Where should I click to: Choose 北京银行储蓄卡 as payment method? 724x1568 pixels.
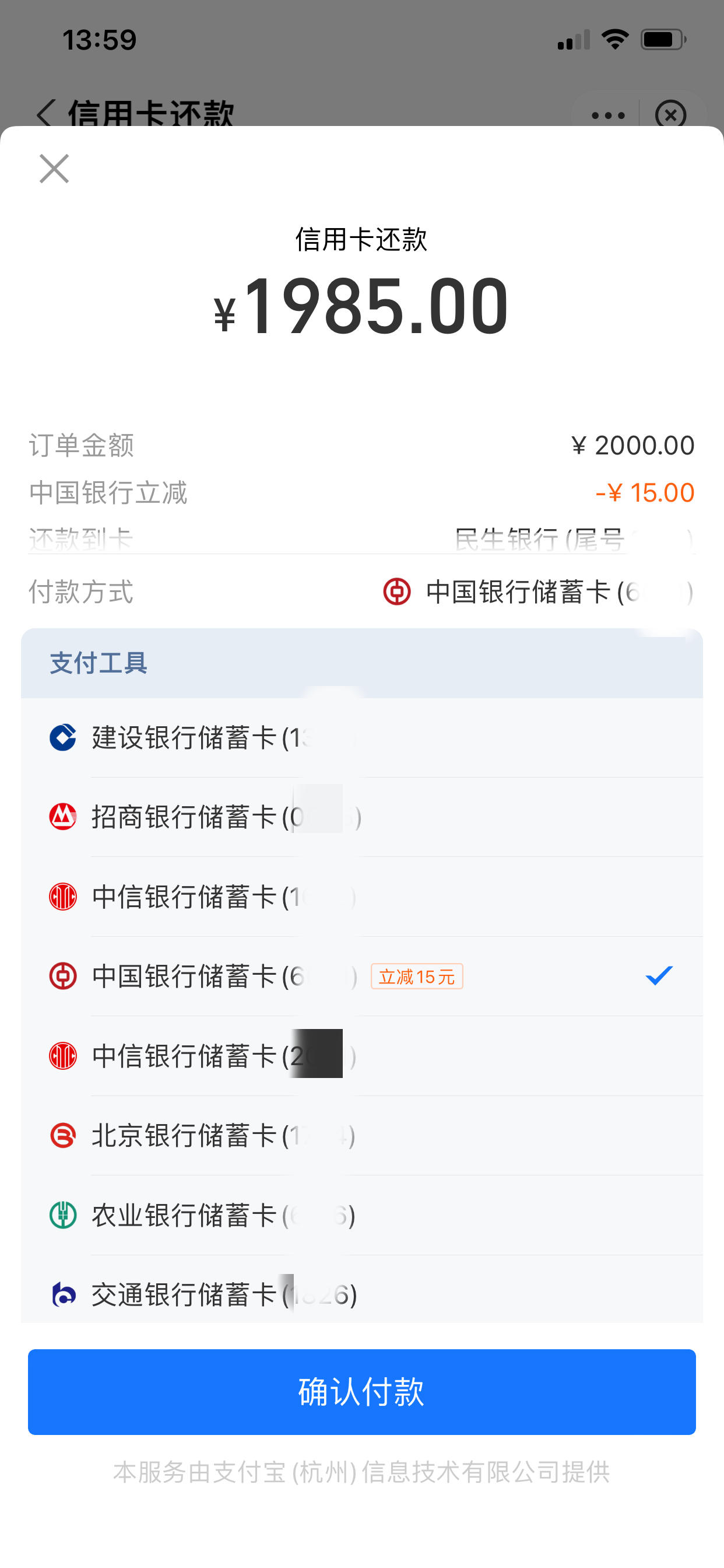point(362,1135)
